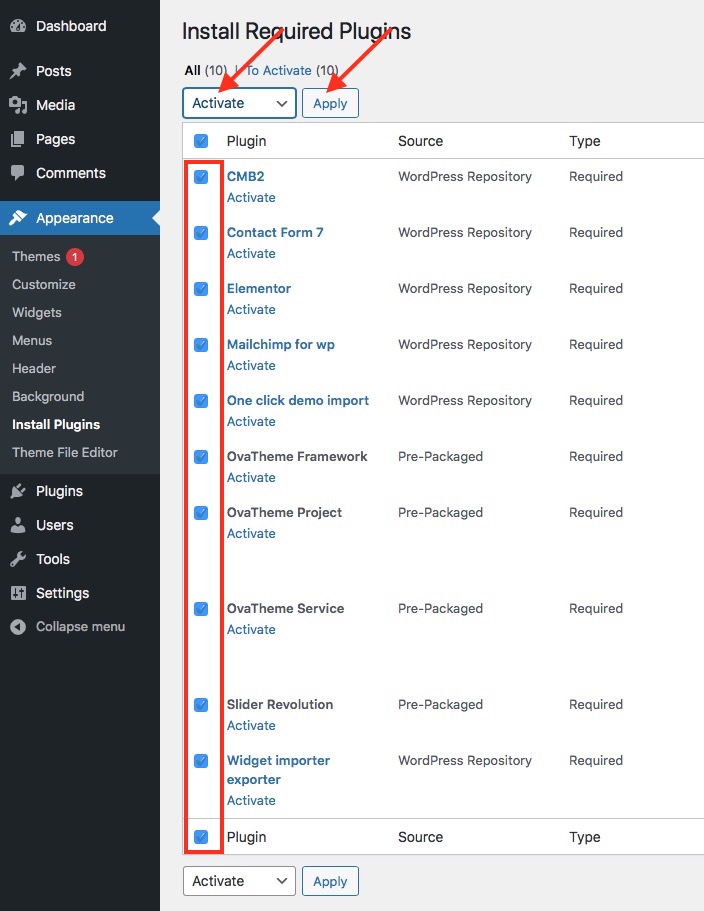Viewport: 704px width, 911px height.
Task: Open the bottom bulk action Activate dropdown
Action: coord(239,881)
